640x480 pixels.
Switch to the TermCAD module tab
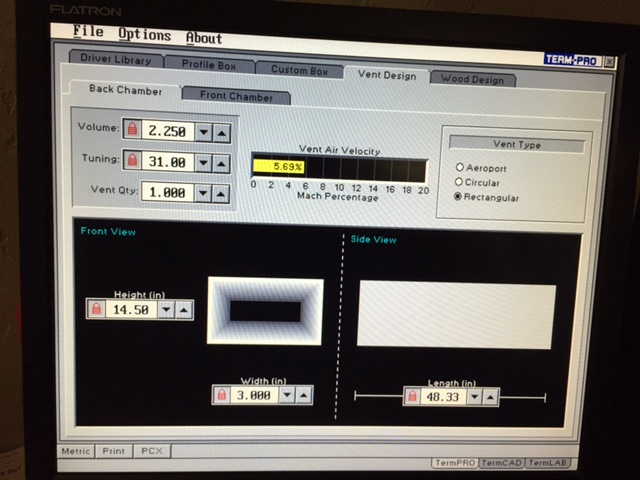pos(501,463)
